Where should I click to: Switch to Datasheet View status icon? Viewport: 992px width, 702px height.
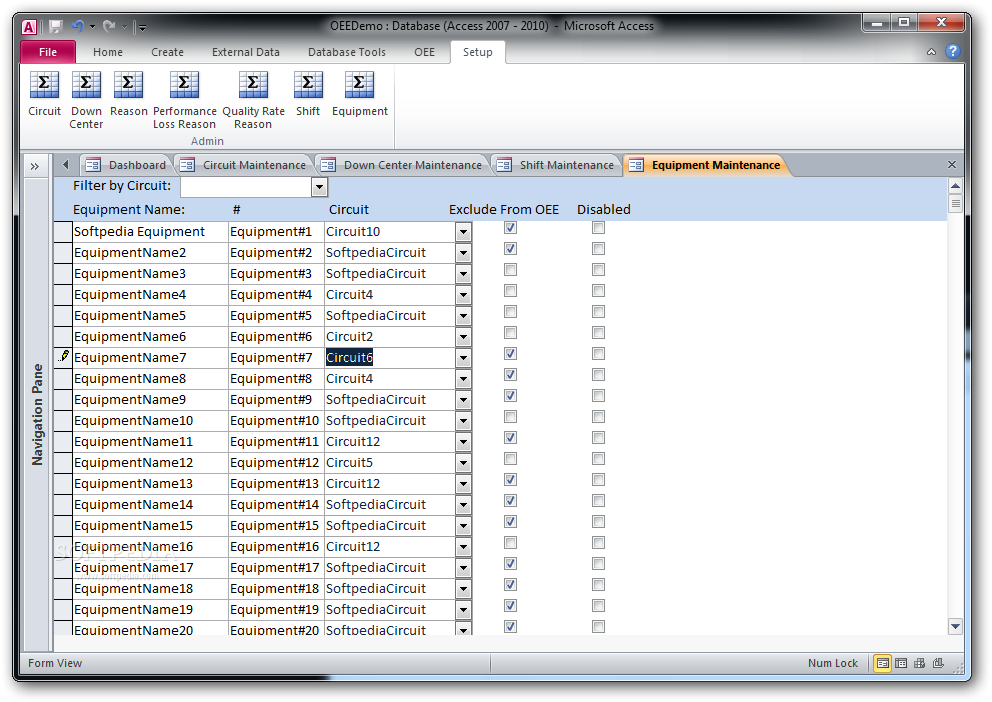tap(901, 663)
